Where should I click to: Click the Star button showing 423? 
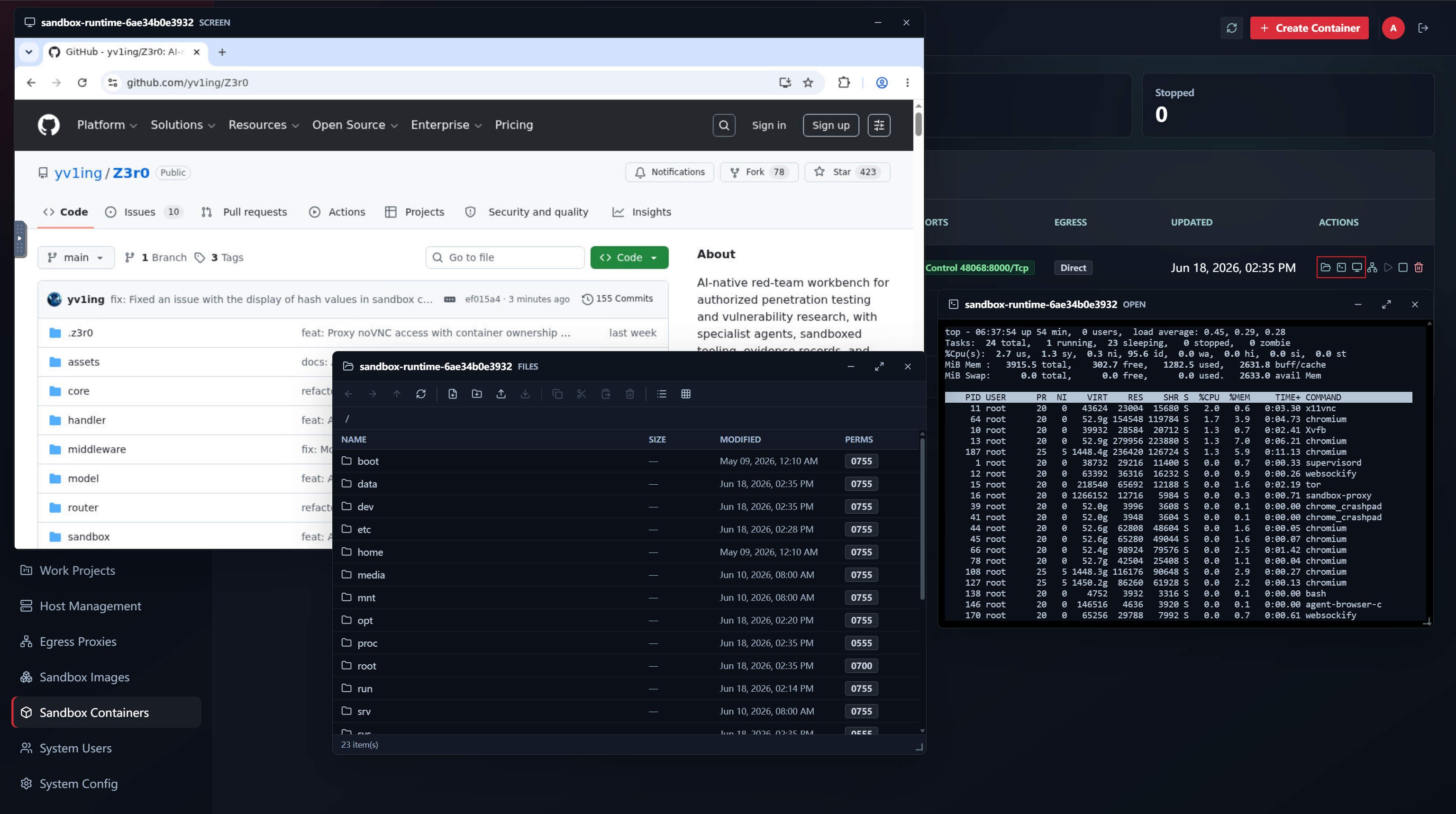tap(846, 172)
